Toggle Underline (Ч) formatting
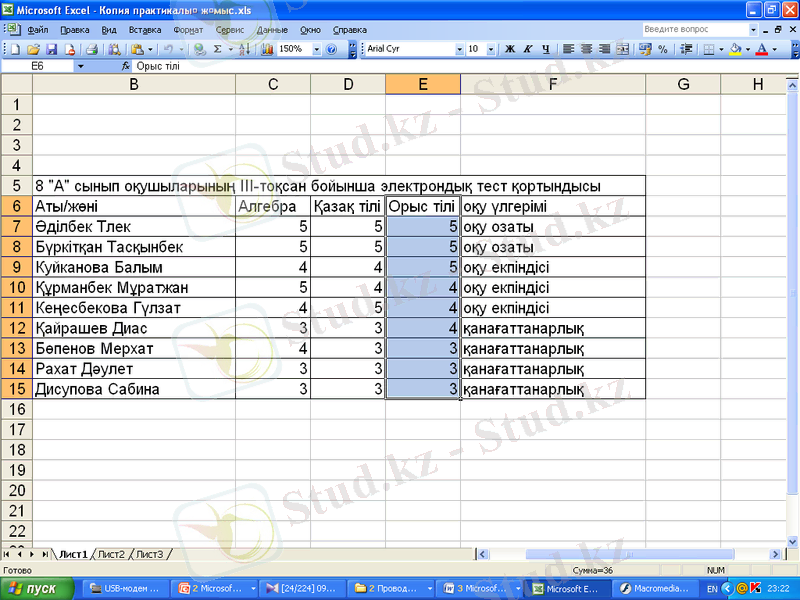Image resolution: width=800 pixels, height=600 pixels. (545, 49)
